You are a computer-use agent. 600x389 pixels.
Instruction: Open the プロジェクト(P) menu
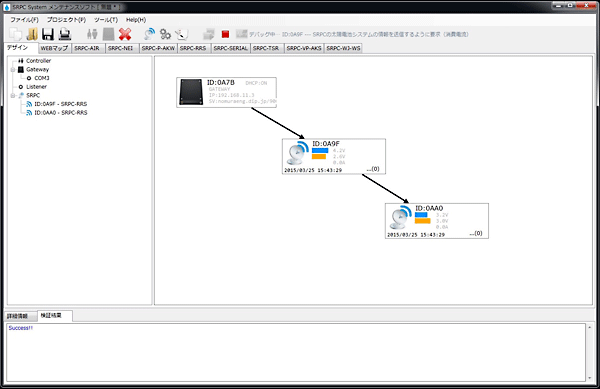click(66, 20)
